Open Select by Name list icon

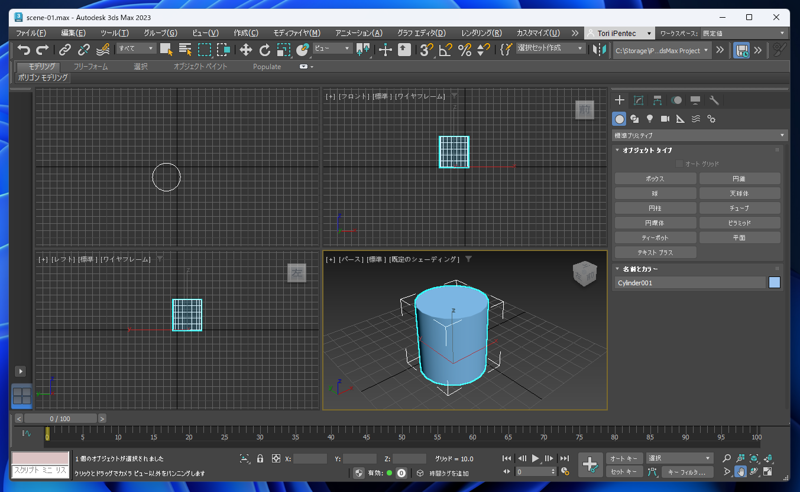coord(185,50)
